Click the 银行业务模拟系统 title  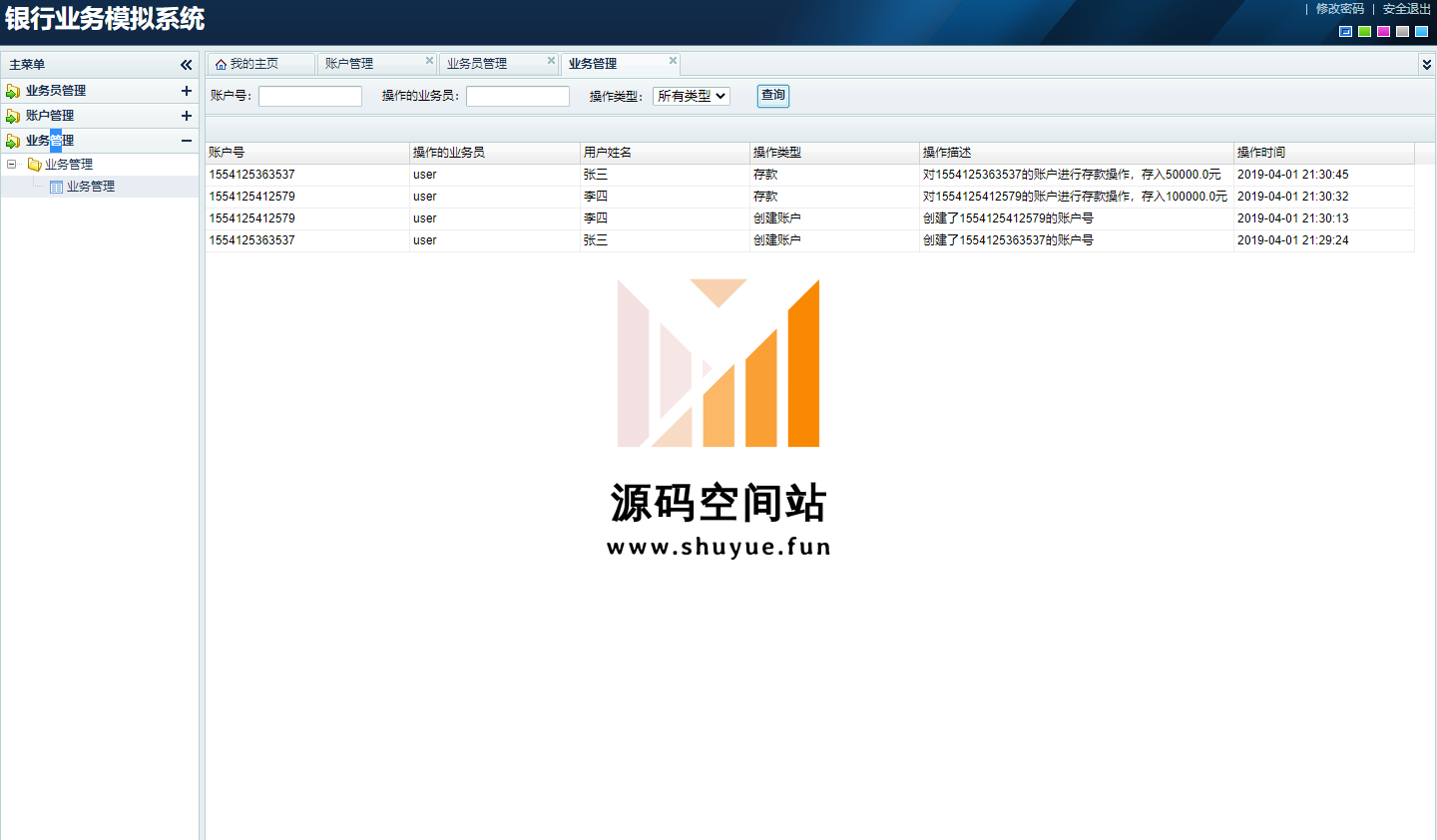(x=105, y=19)
